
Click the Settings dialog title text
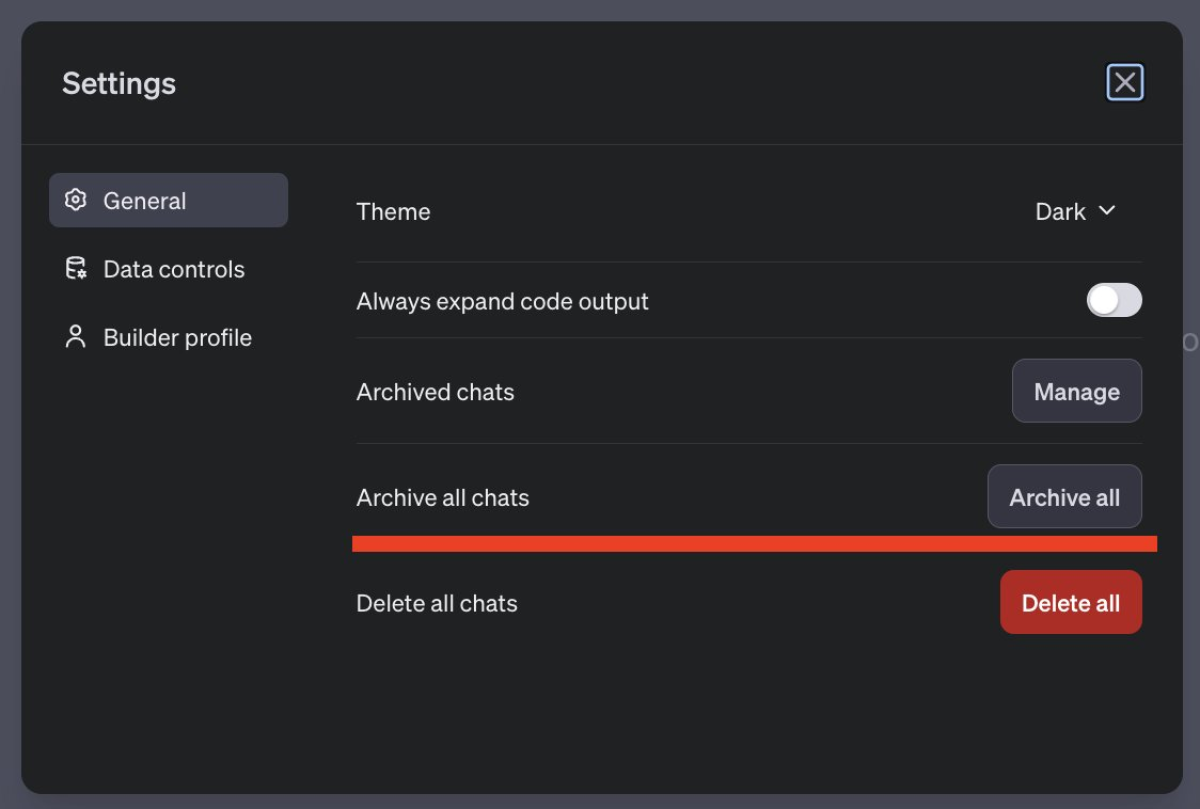tap(119, 83)
